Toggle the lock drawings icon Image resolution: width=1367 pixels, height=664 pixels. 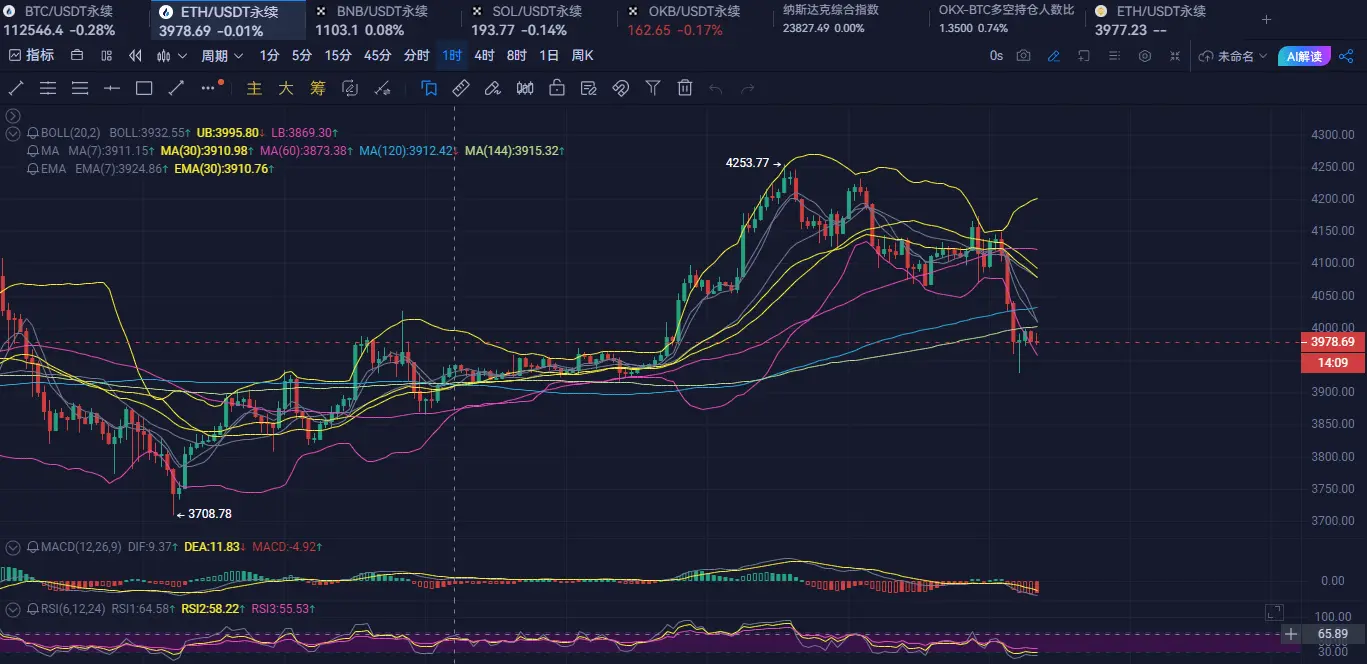click(x=557, y=88)
